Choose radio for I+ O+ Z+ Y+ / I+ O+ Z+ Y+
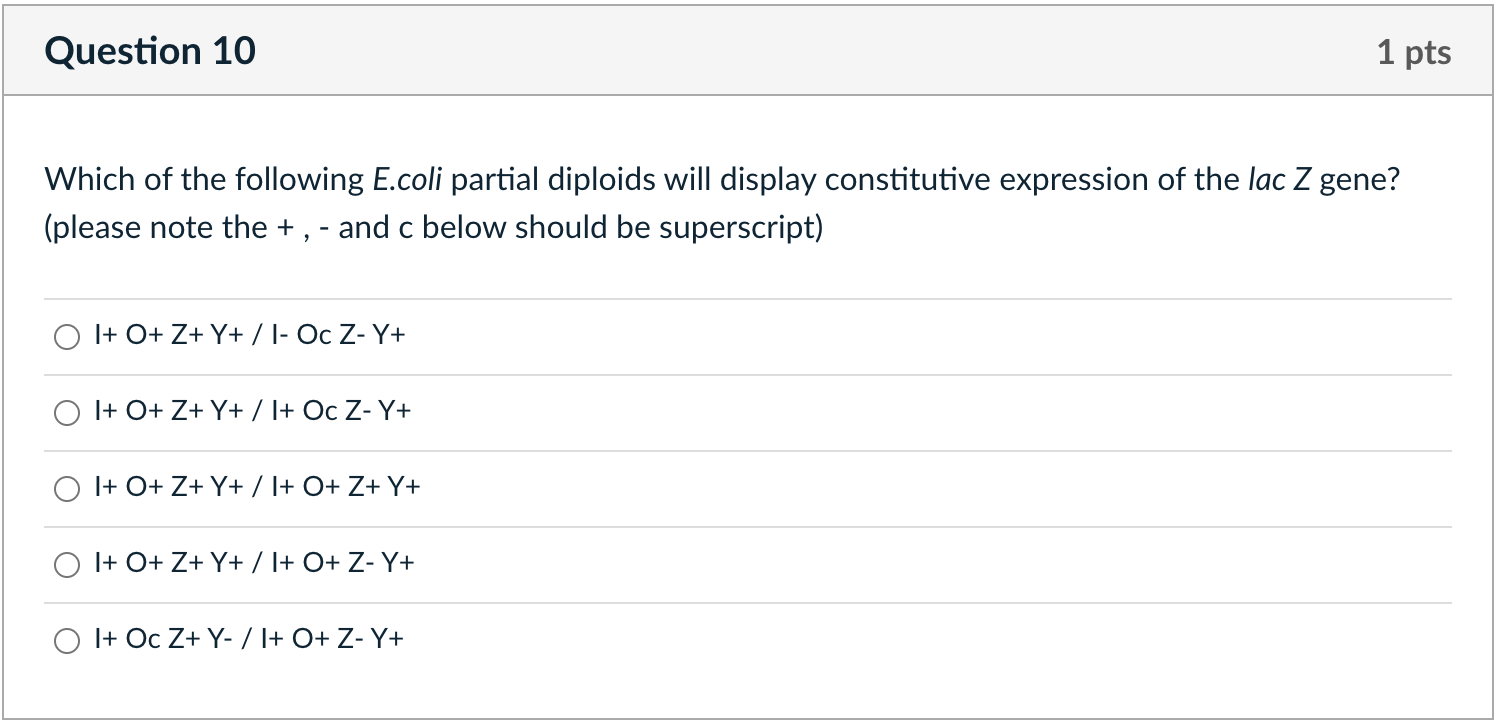 (x=66, y=489)
